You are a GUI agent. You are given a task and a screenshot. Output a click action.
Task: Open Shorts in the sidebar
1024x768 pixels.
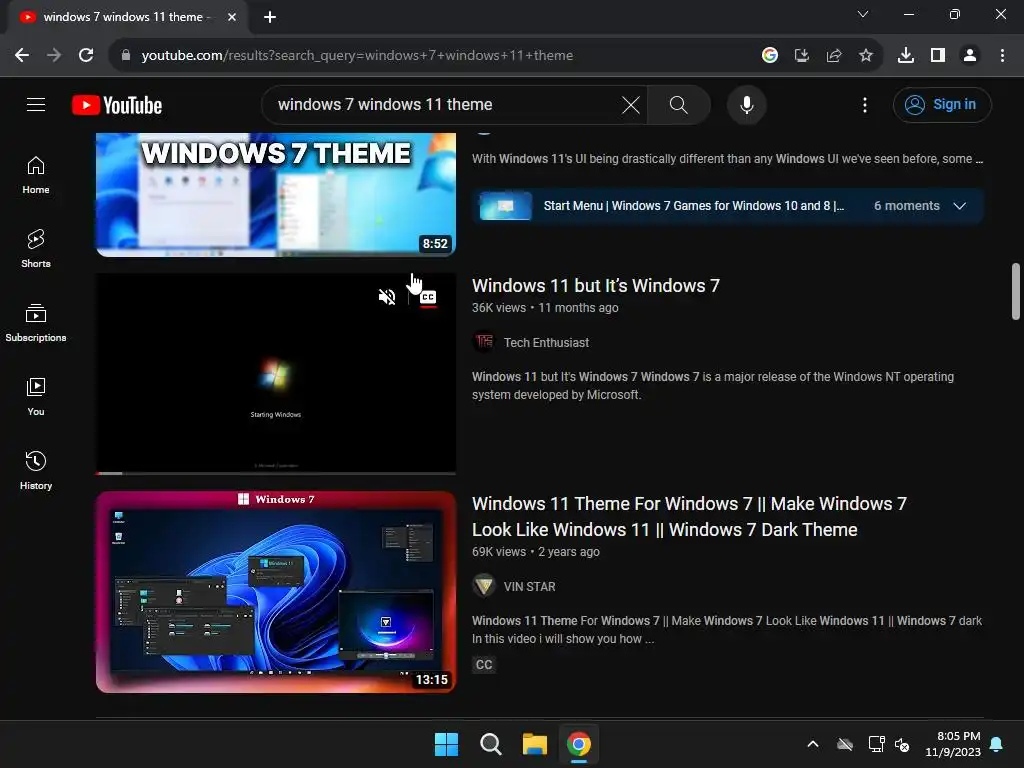36,249
